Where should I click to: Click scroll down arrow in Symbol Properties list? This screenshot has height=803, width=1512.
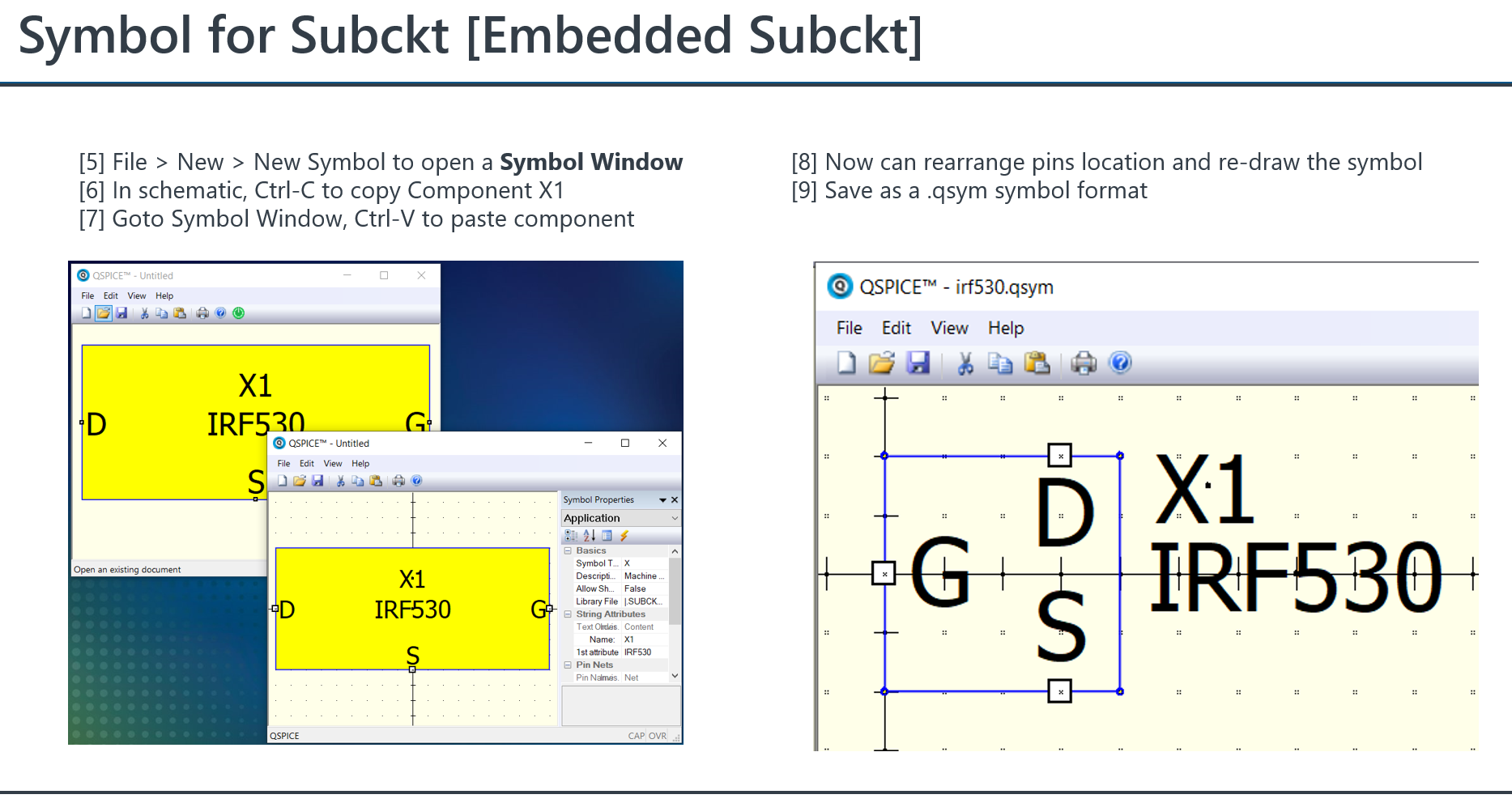tap(675, 676)
